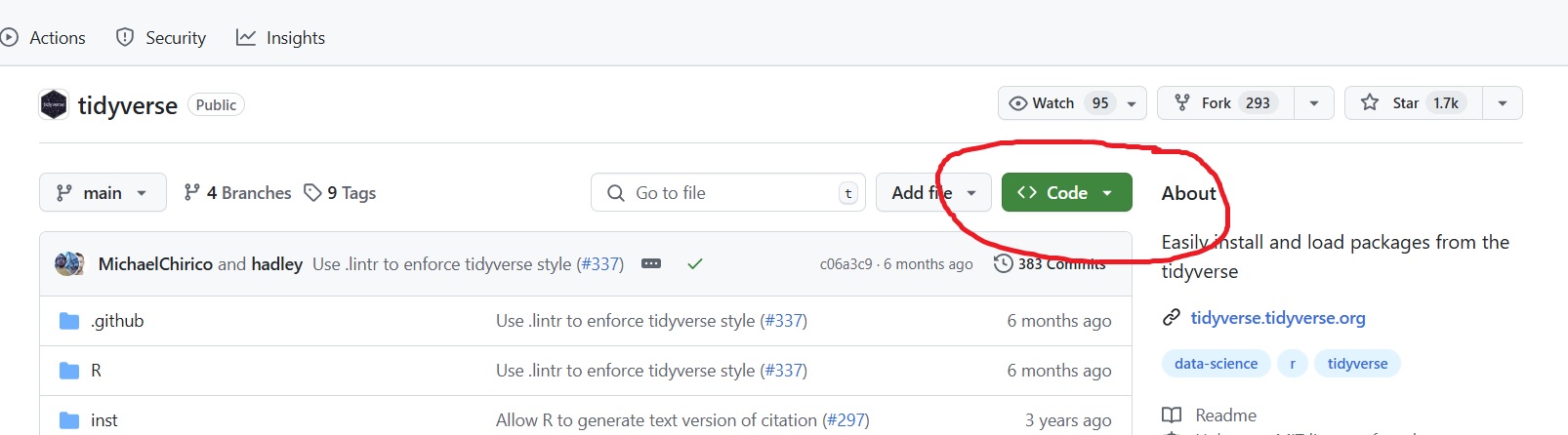This screenshot has height=435, width=1568.
Task: Focus the Go to file search box
Action: pyautogui.click(x=728, y=193)
